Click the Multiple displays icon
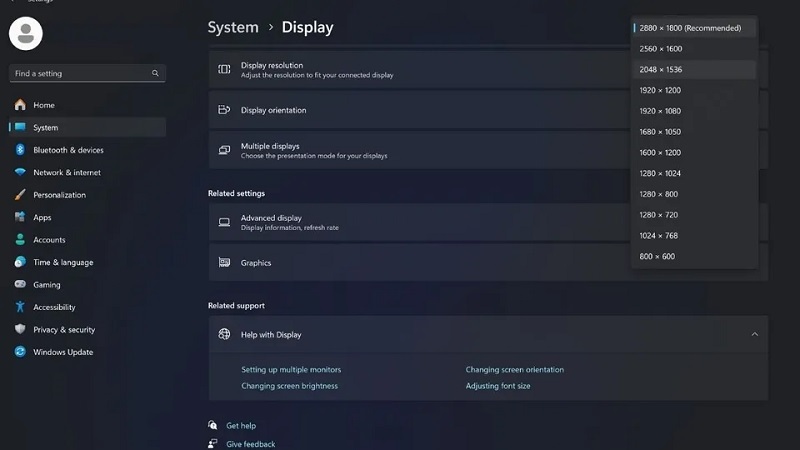Screen dimensions: 800x450 (x=224, y=150)
